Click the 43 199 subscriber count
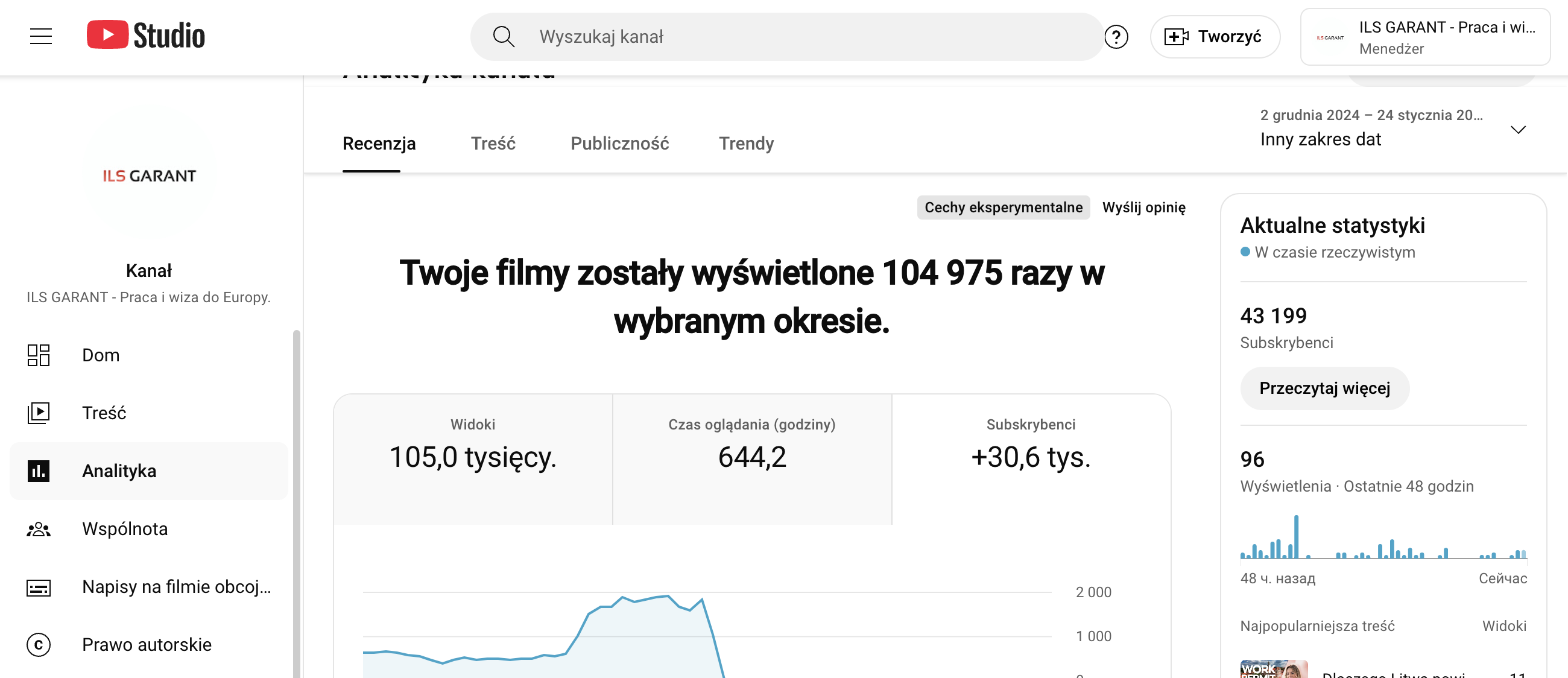The width and height of the screenshot is (1568, 678). (x=1273, y=316)
